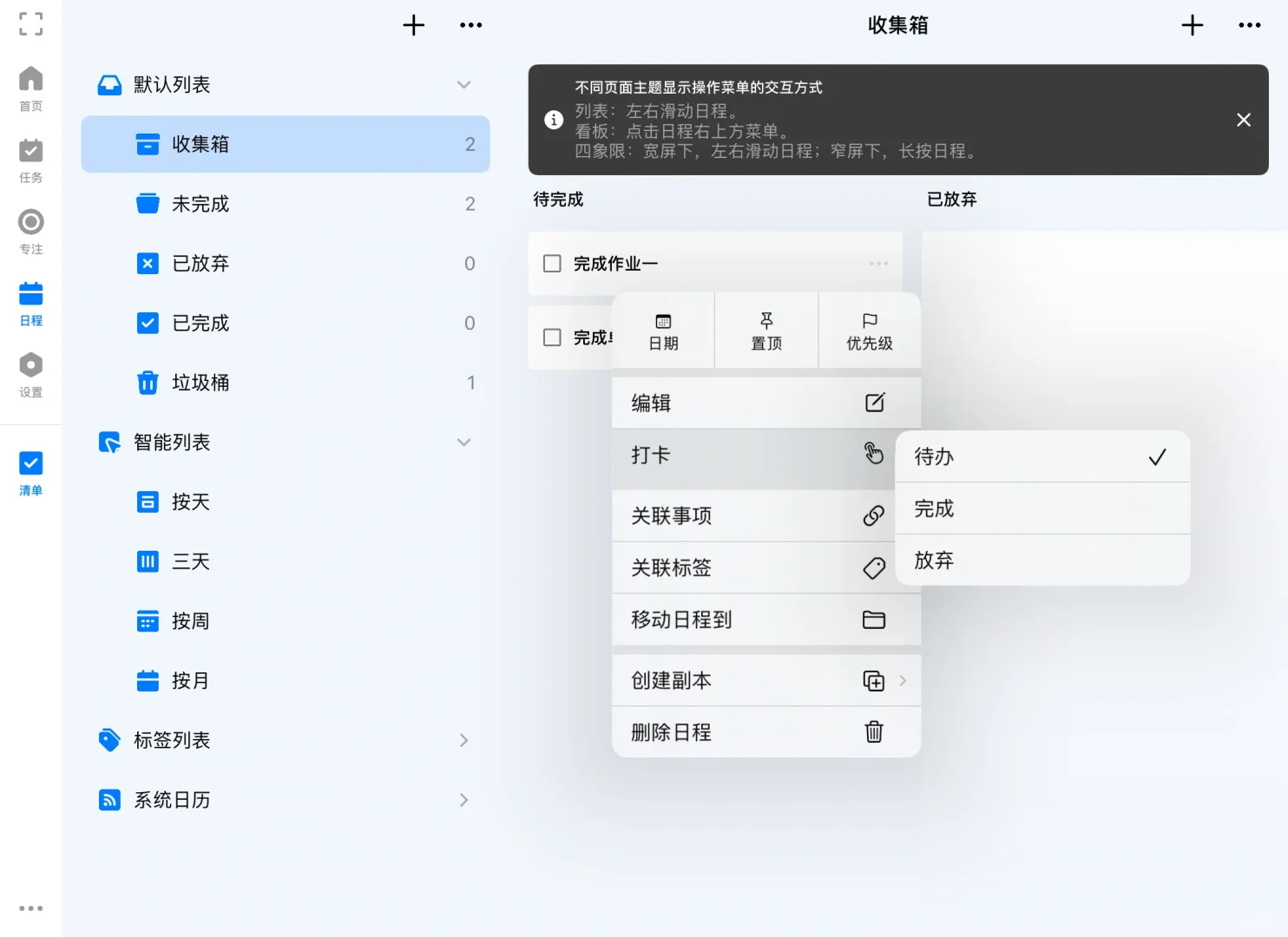Expand the 标签列表 section
Image resolution: width=1288 pixels, height=937 pixels.
[463, 740]
